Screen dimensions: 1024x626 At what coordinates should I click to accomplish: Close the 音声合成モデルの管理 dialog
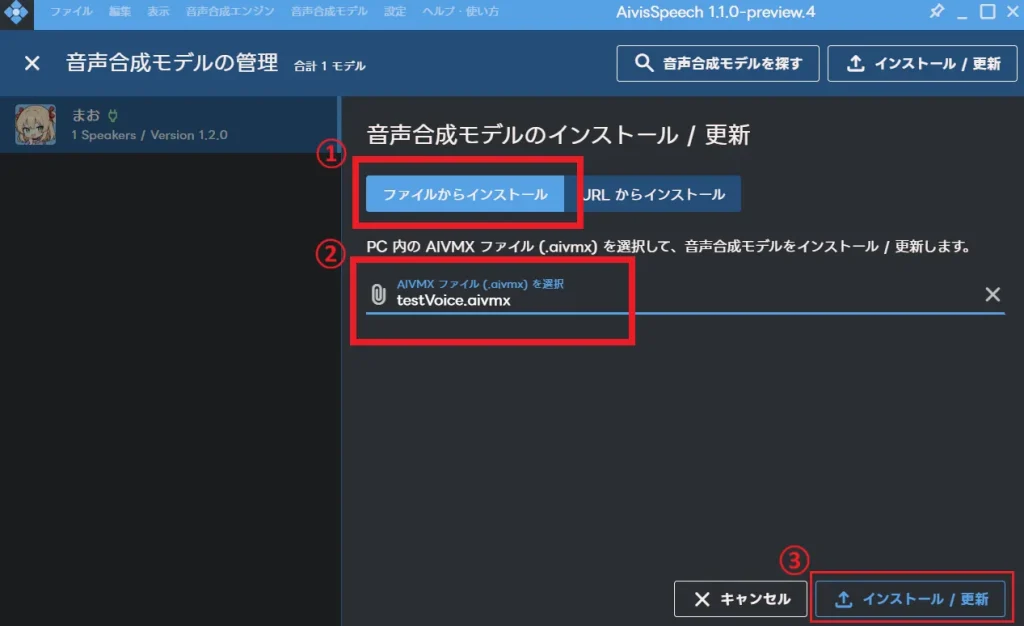[32, 63]
